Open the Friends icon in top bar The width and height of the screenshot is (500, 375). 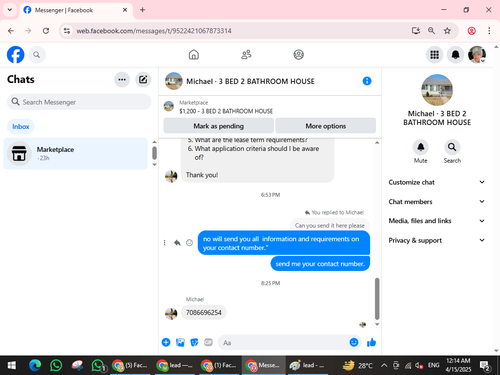pos(246,54)
